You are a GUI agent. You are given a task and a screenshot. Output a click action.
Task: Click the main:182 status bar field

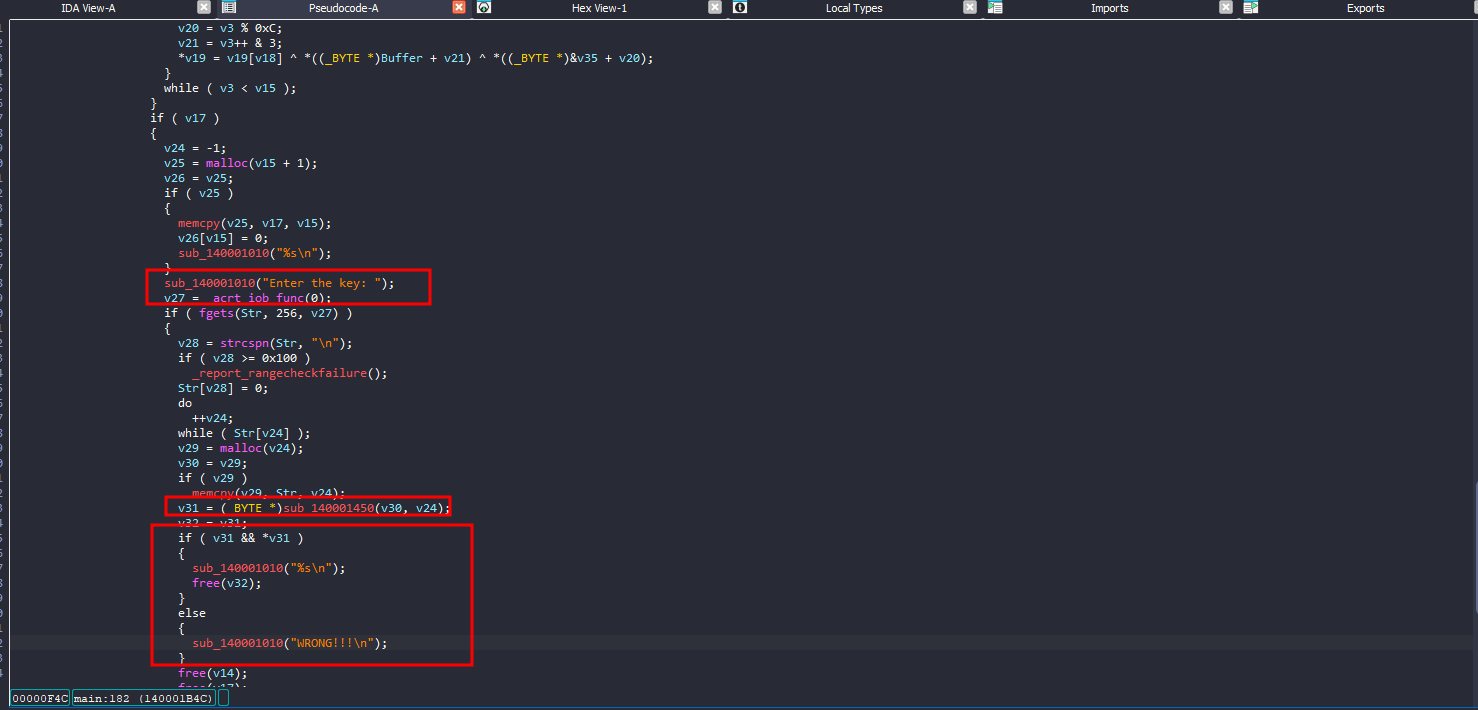point(144,698)
